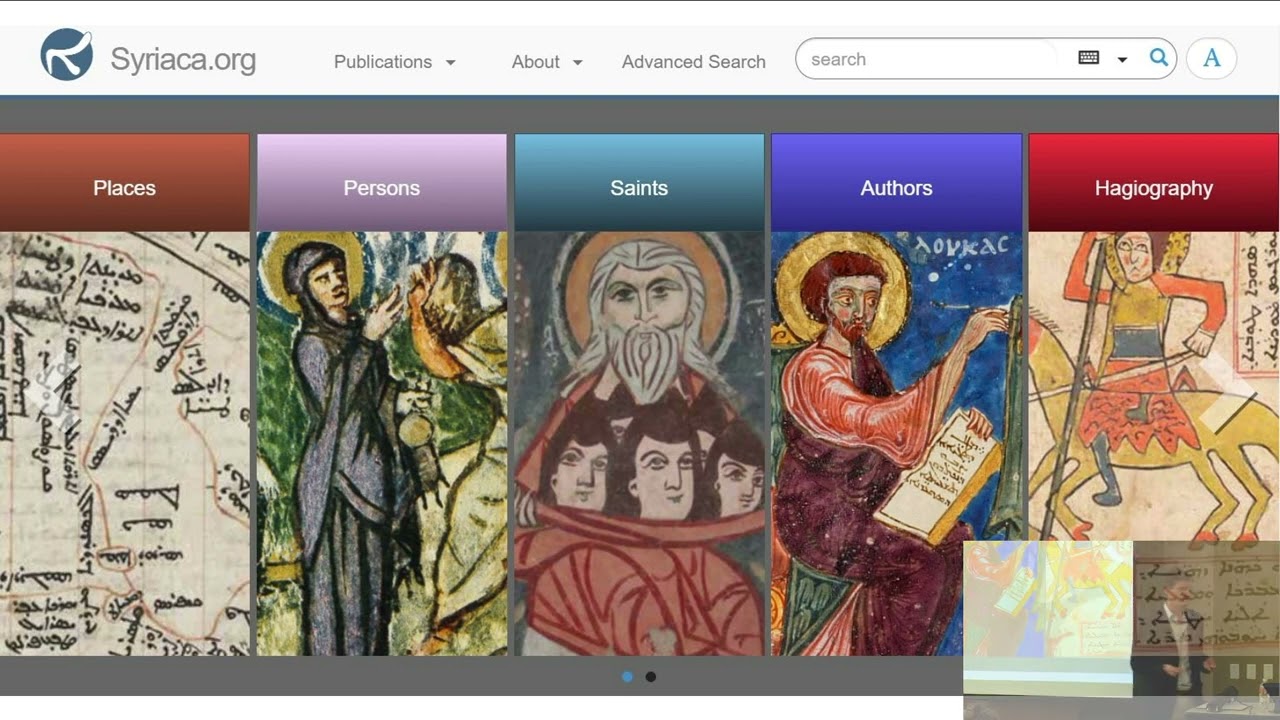1280x720 pixels.
Task: Open the Publications menu
Action: click(383, 62)
